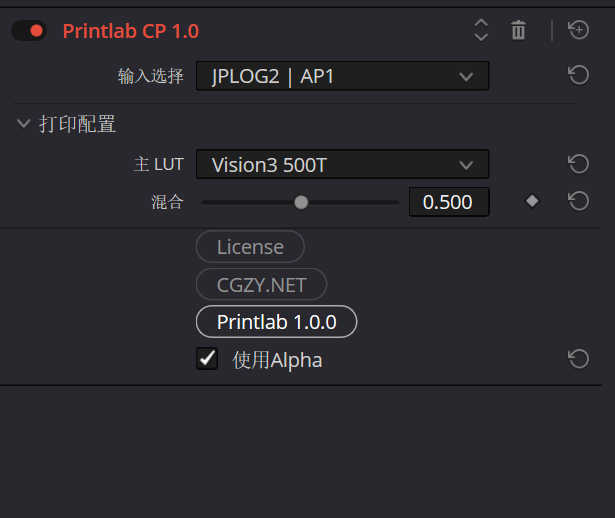
Task: Click the Printlab 1.0.0 button
Action: pos(276,322)
